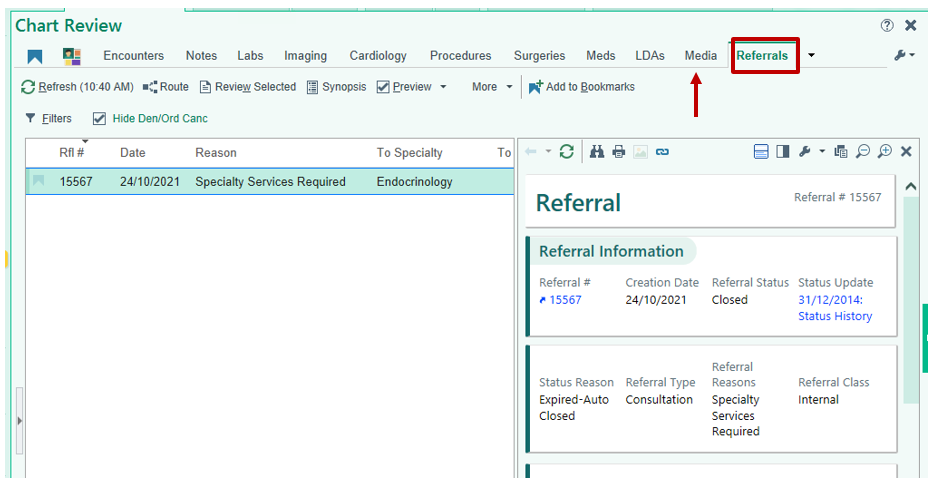Toggle Hide Den/Ord Canc checkbox

(100, 119)
